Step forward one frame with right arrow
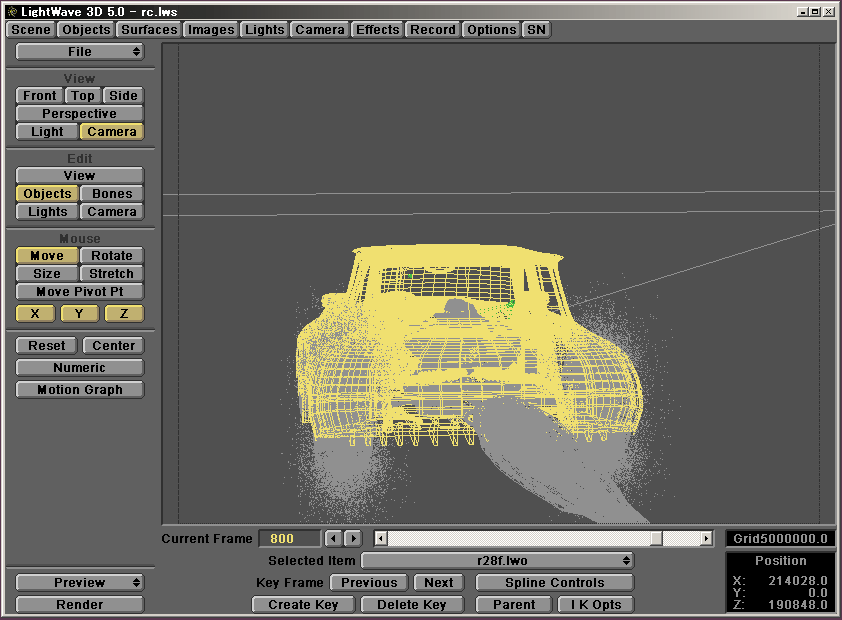Image resolution: width=842 pixels, height=620 pixels. [x=352, y=539]
